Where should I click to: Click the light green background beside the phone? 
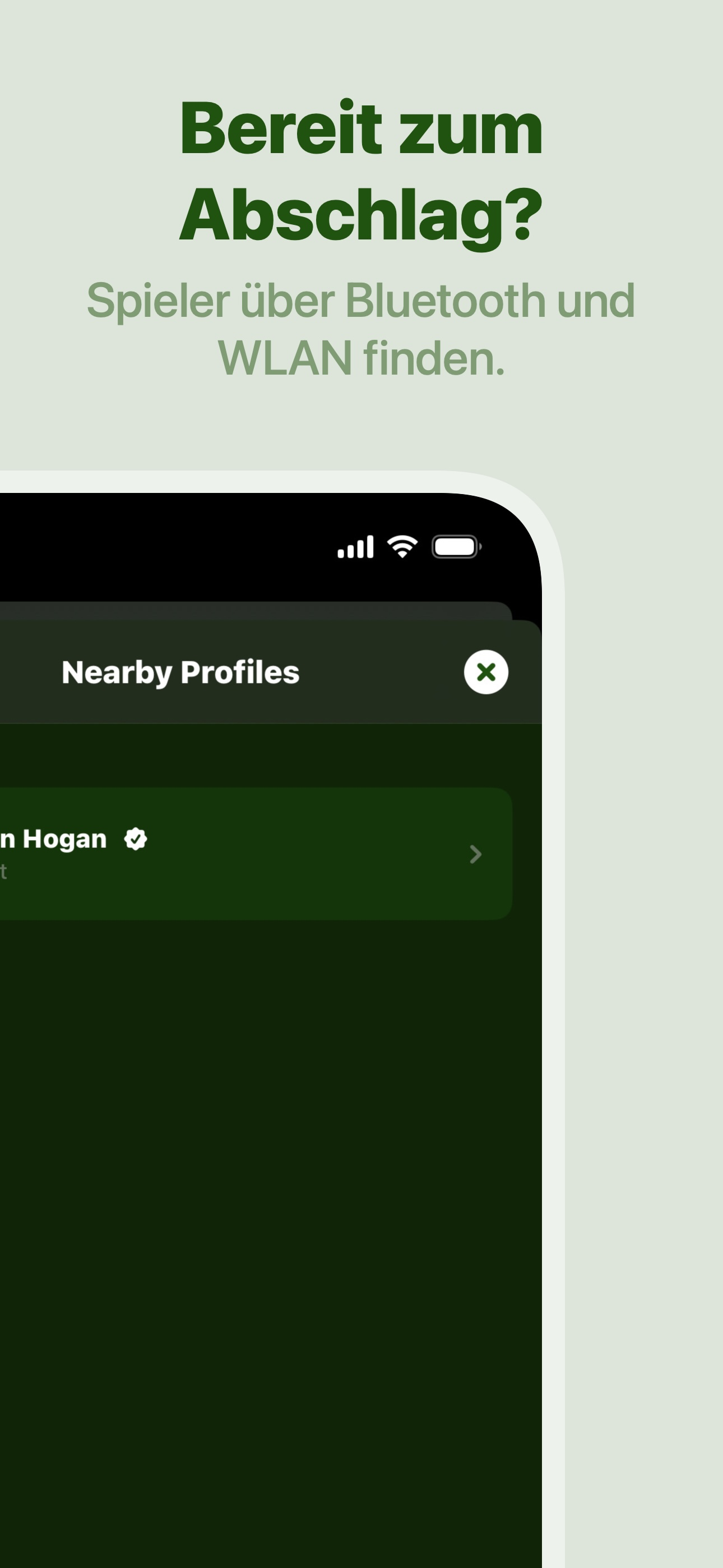[x=644, y=974]
